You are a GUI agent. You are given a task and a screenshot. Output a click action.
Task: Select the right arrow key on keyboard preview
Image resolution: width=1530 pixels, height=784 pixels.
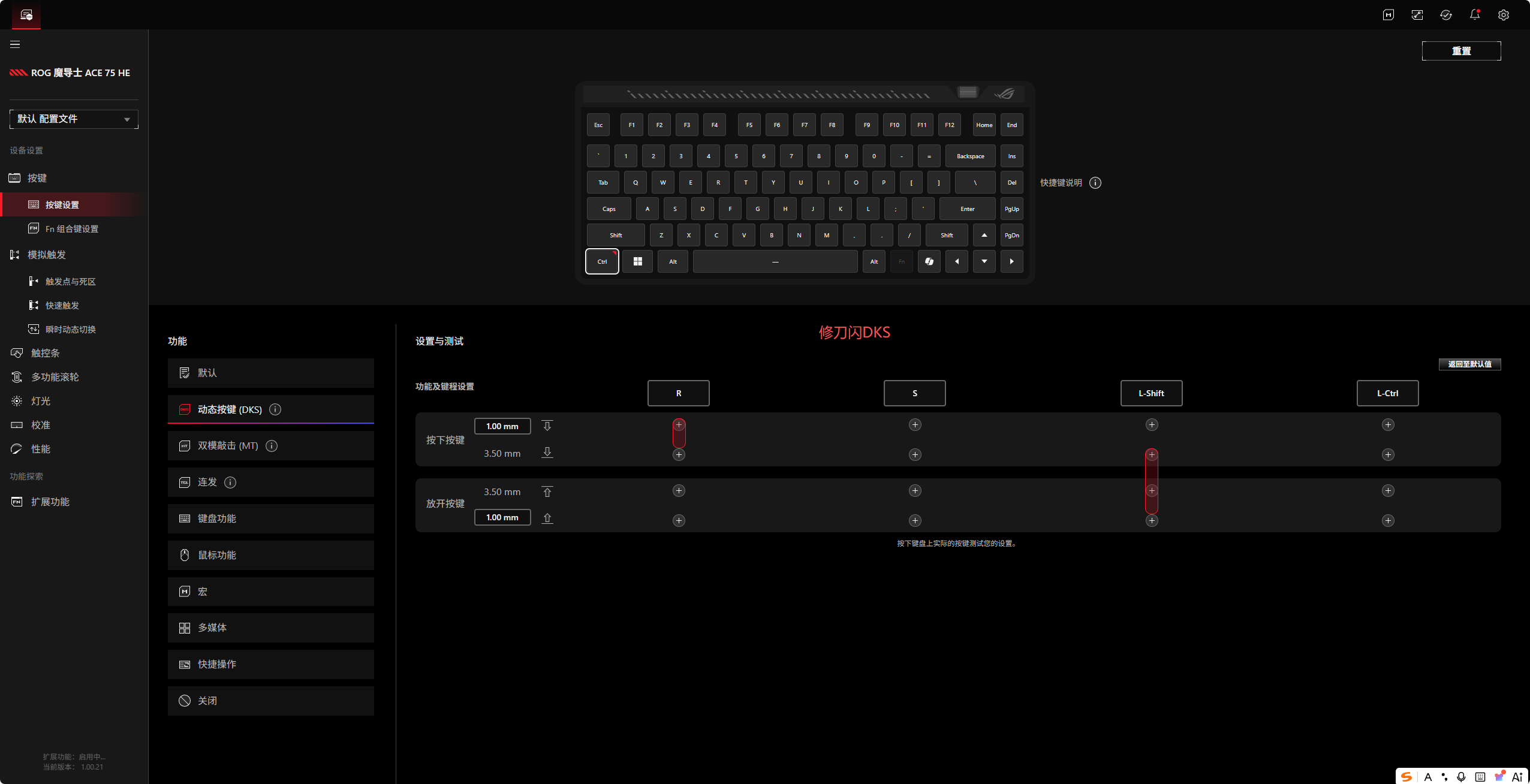pyautogui.click(x=1012, y=261)
